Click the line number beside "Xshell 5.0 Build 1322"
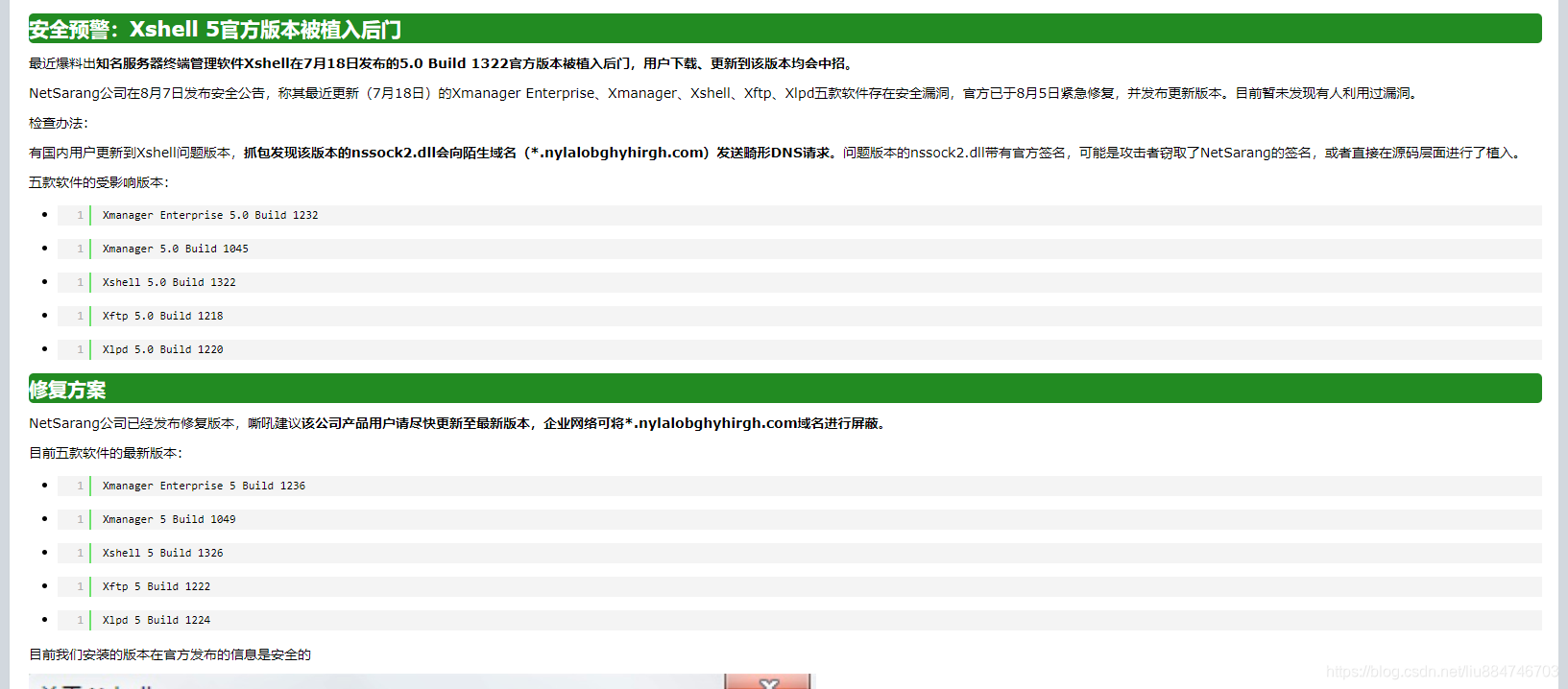This screenshot has height=689, width=1568. 80,282
